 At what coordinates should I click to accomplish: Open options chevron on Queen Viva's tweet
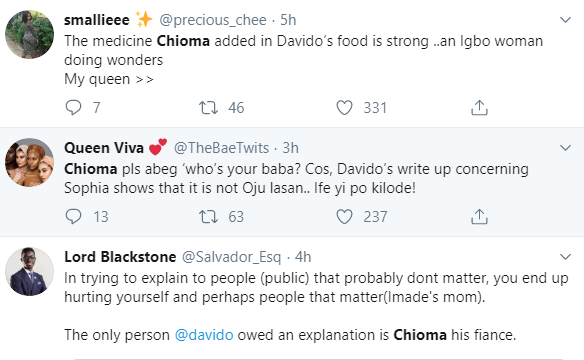[565, 148]
